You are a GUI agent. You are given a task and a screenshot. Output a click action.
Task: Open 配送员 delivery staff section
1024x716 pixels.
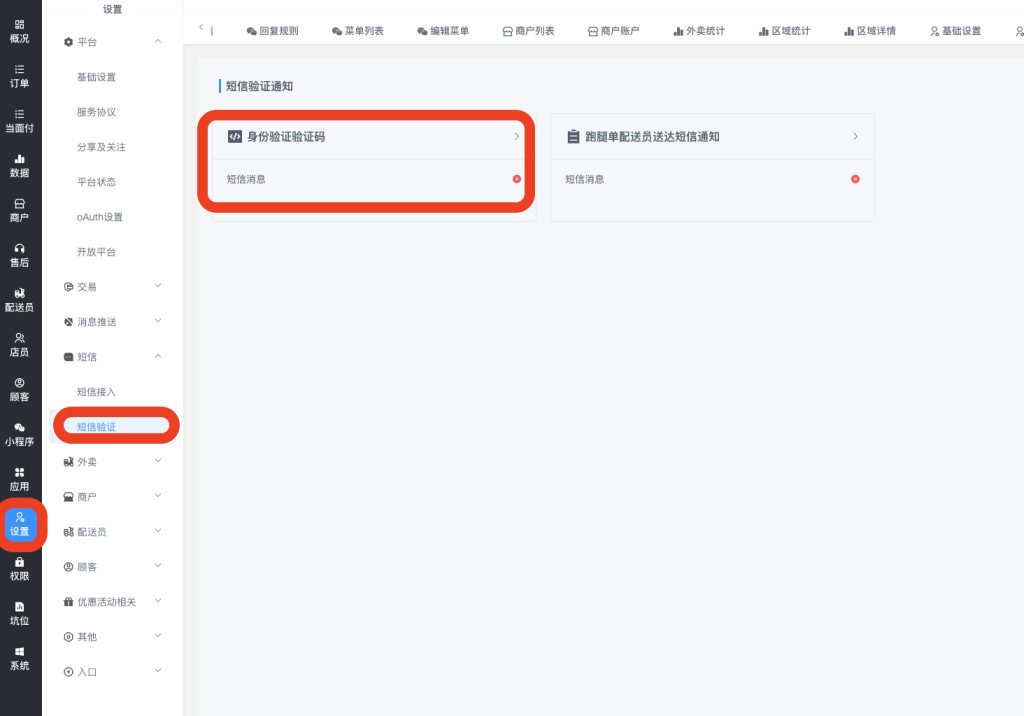pos(19,300)
